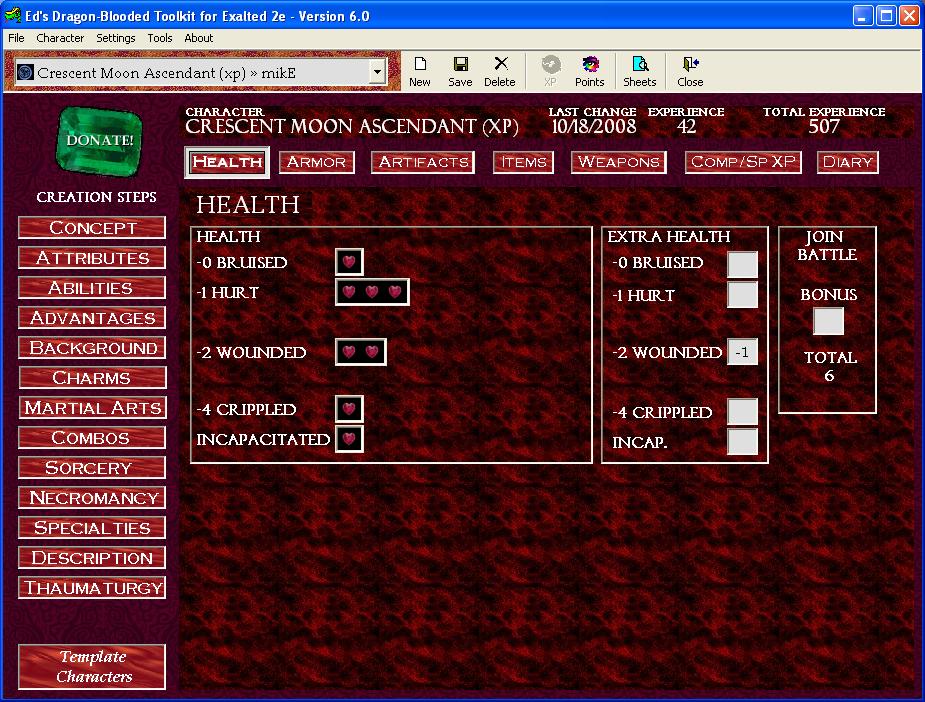Open the Thaumaturgy step

tap(92, 588)
